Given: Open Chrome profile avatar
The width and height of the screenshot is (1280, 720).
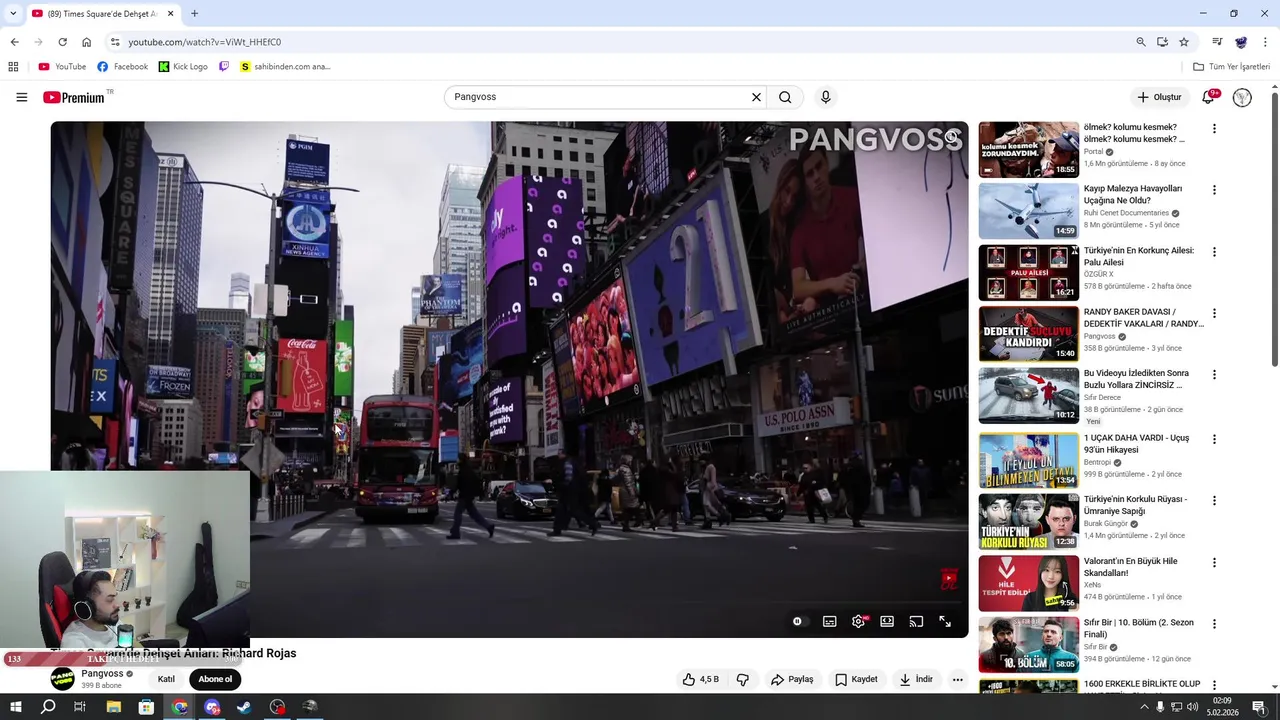Looking at the screenshot, I should [1241, 42].
